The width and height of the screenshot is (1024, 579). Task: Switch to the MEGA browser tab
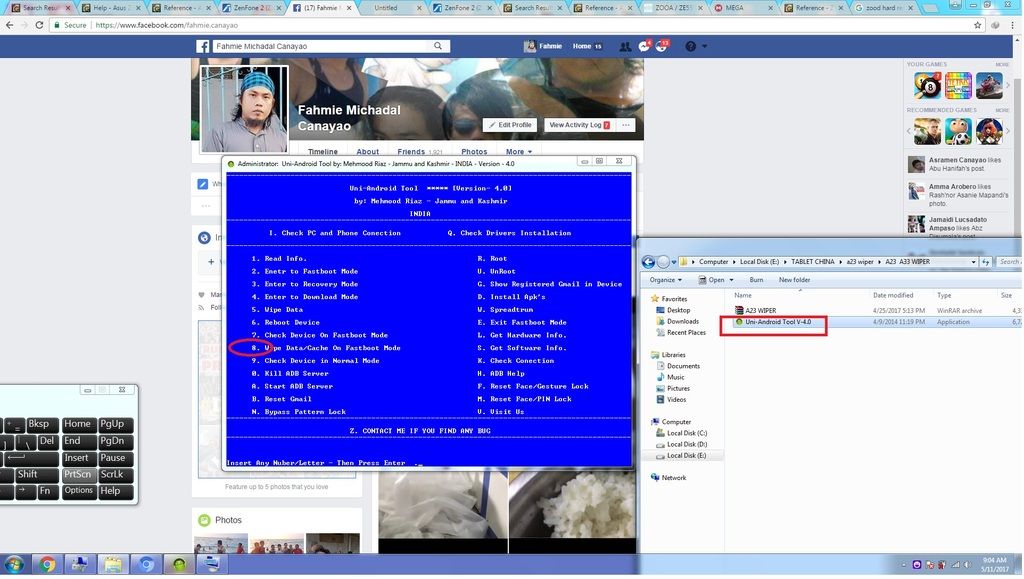[x=742, y=8]
